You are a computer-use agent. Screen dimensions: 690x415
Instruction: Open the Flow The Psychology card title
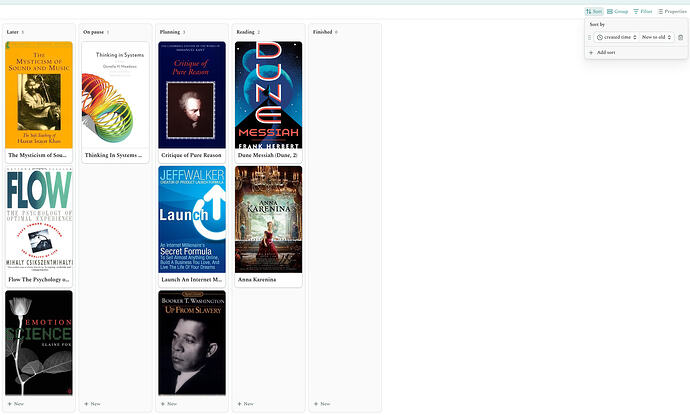click(x=39, y=279)
